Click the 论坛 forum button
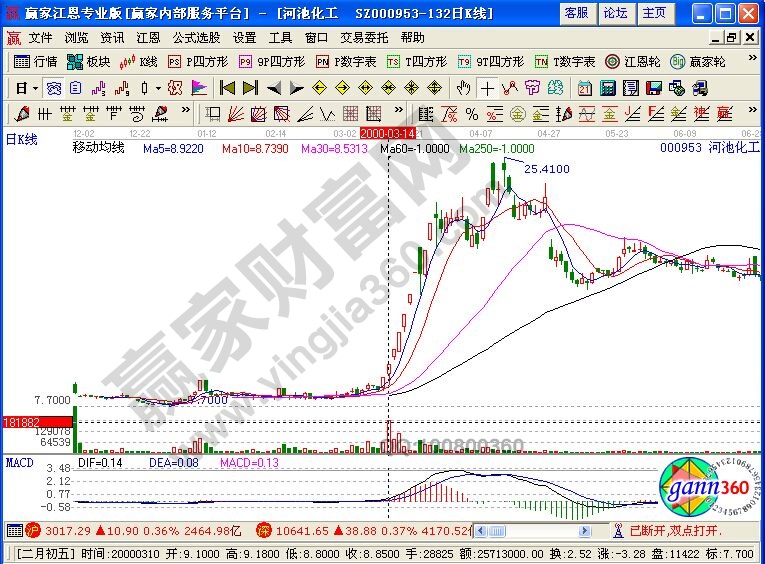The height and width of the screenshot is (564, 765). 615,12
